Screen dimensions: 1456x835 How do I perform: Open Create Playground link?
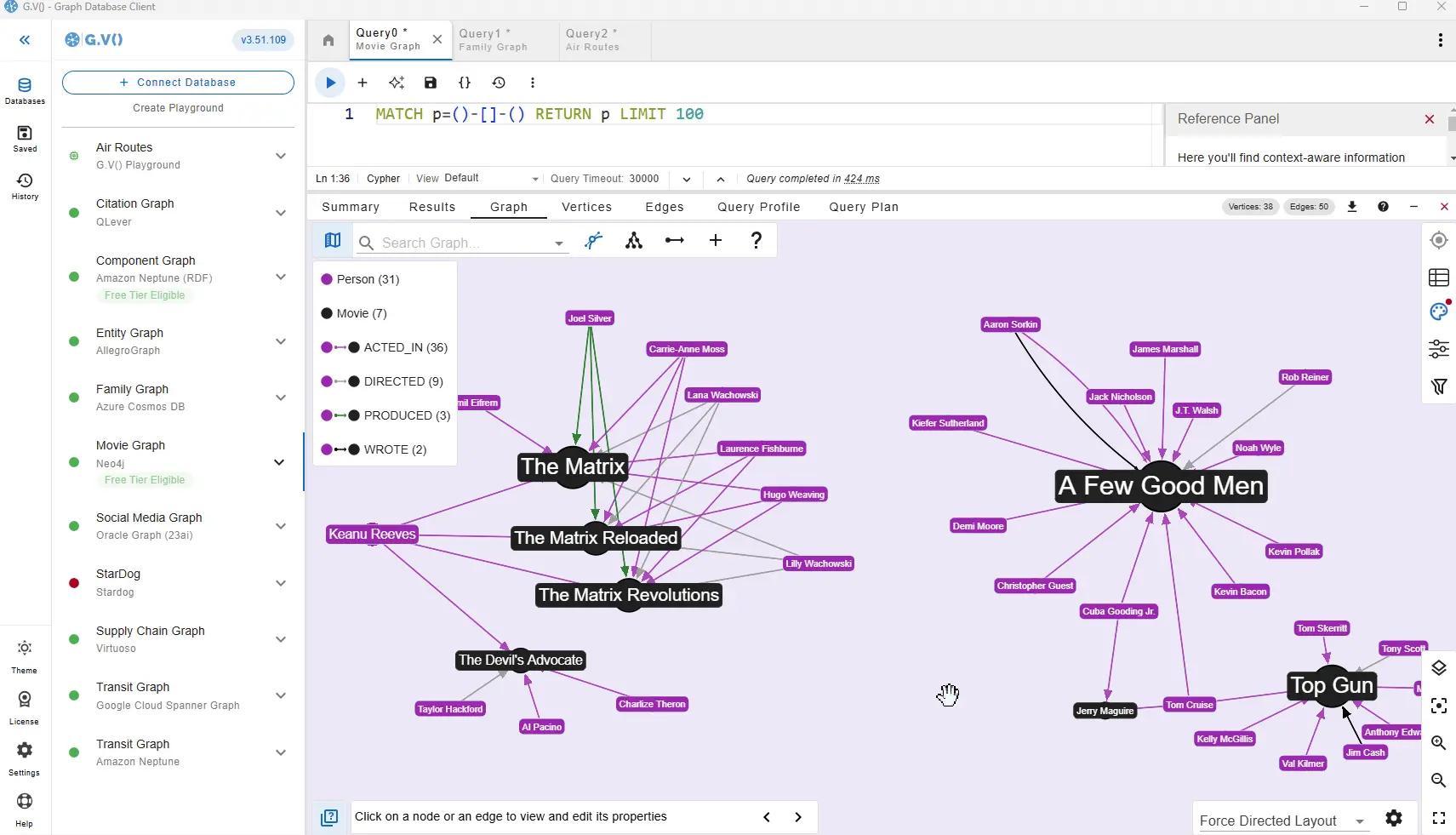[176, 108]
